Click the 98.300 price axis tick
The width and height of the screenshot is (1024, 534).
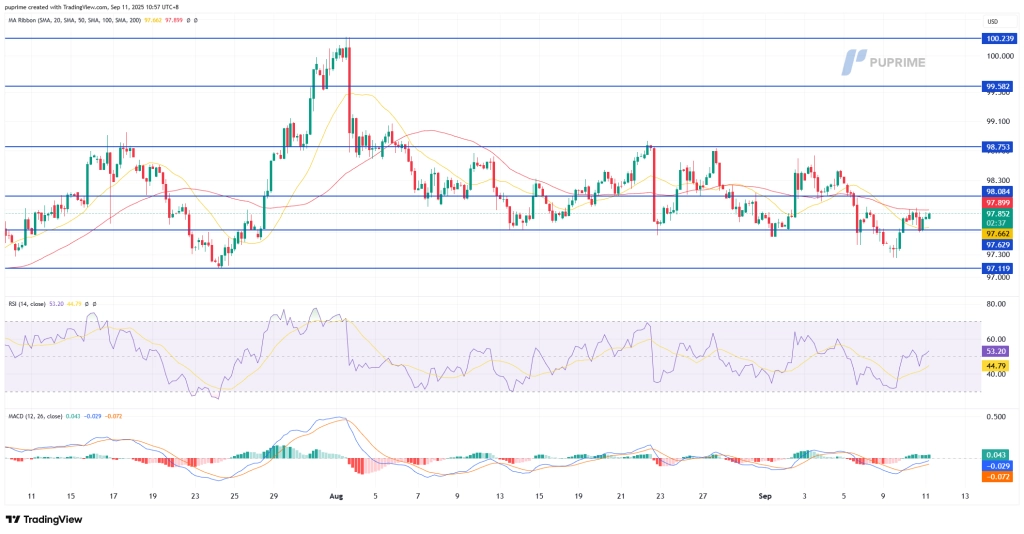[x=998, y=181]
